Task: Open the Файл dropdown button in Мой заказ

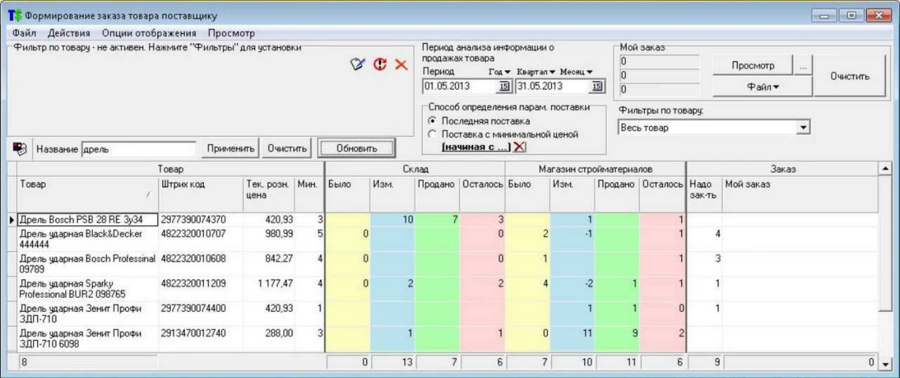Action: coord(762,87)
